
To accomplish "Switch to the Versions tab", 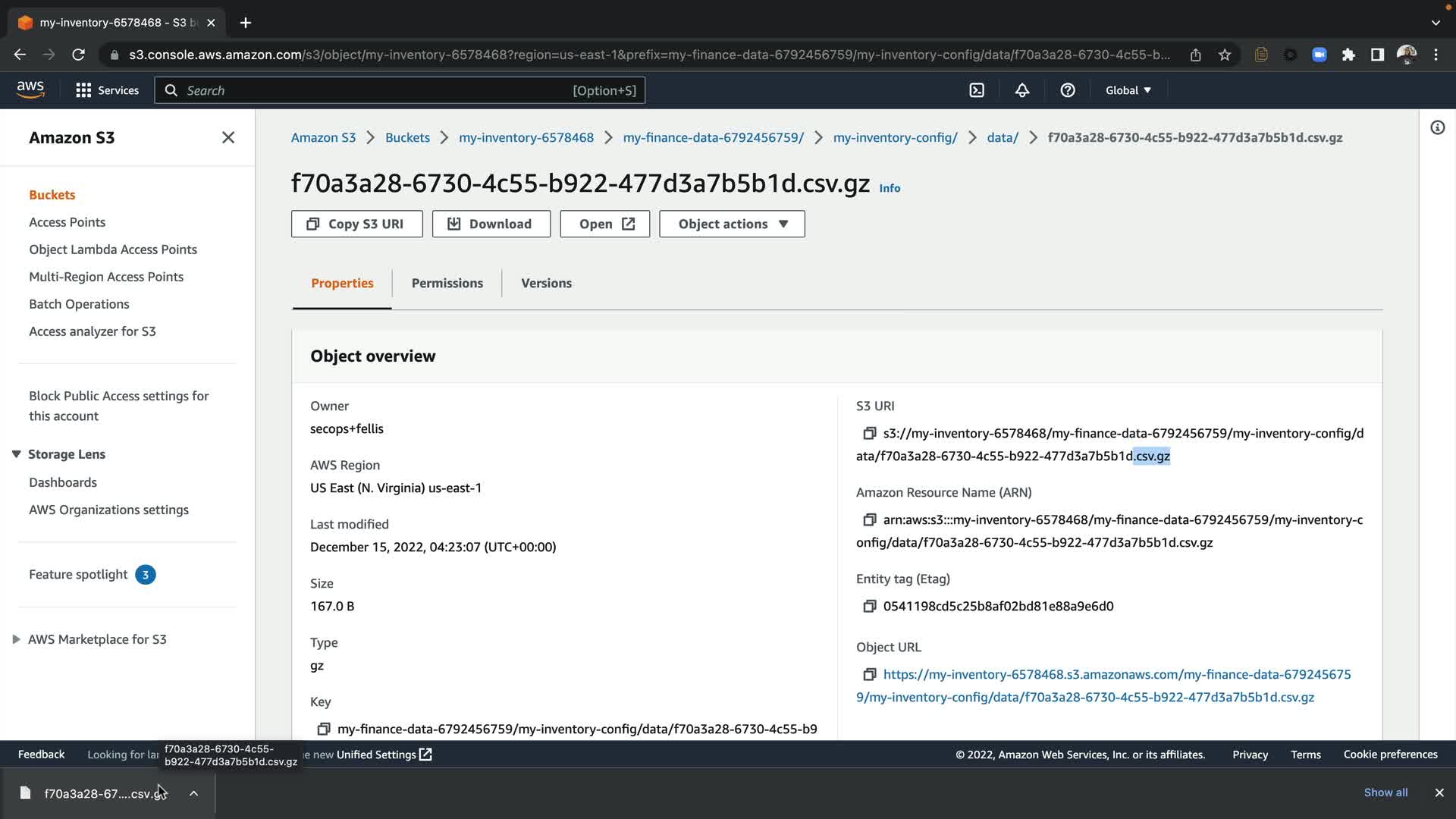I will 546,283.
